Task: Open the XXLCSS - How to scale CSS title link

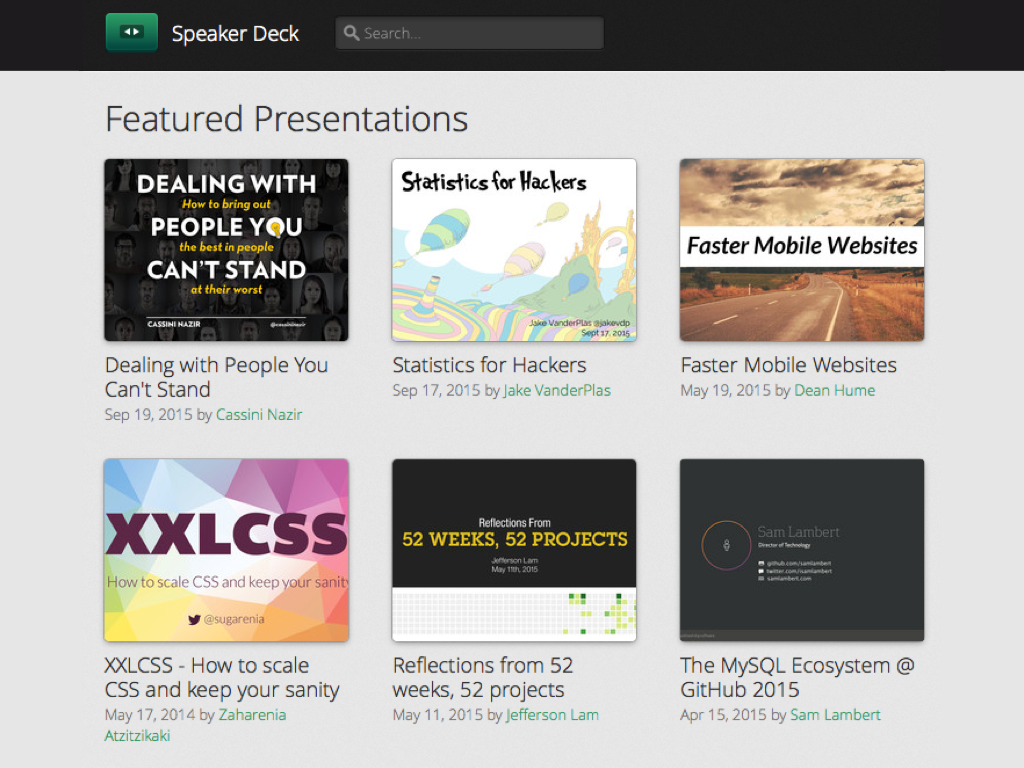Action: (x=221, y=677)
